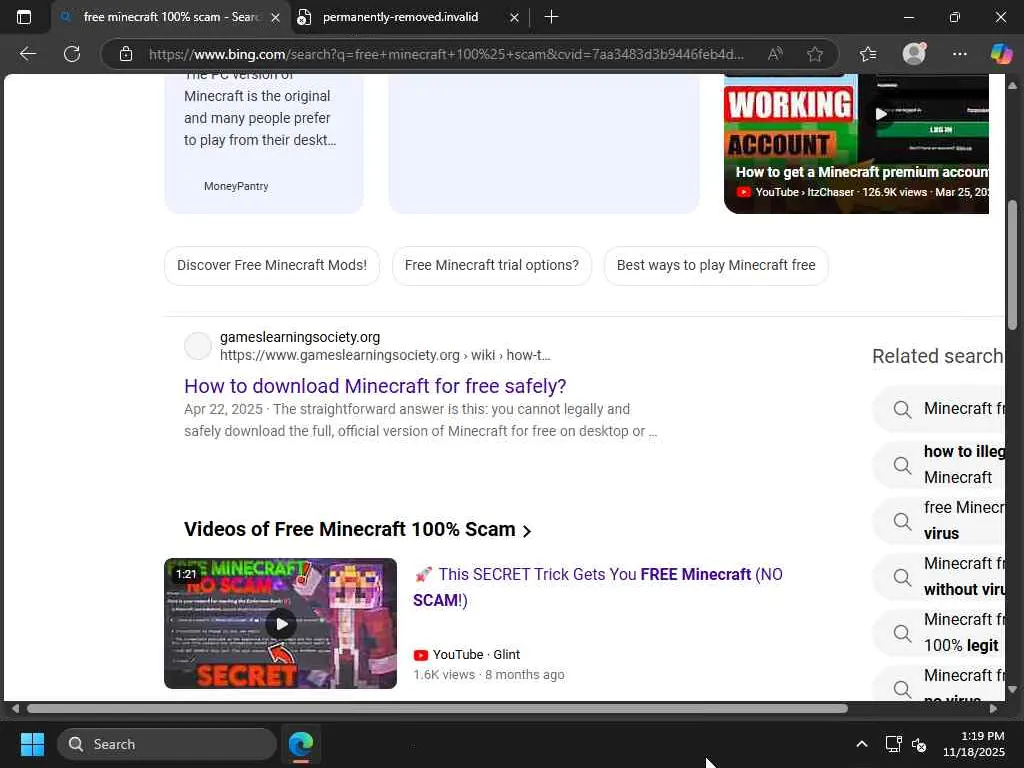Open the muted volume tray icon

[x=919, y=744]
